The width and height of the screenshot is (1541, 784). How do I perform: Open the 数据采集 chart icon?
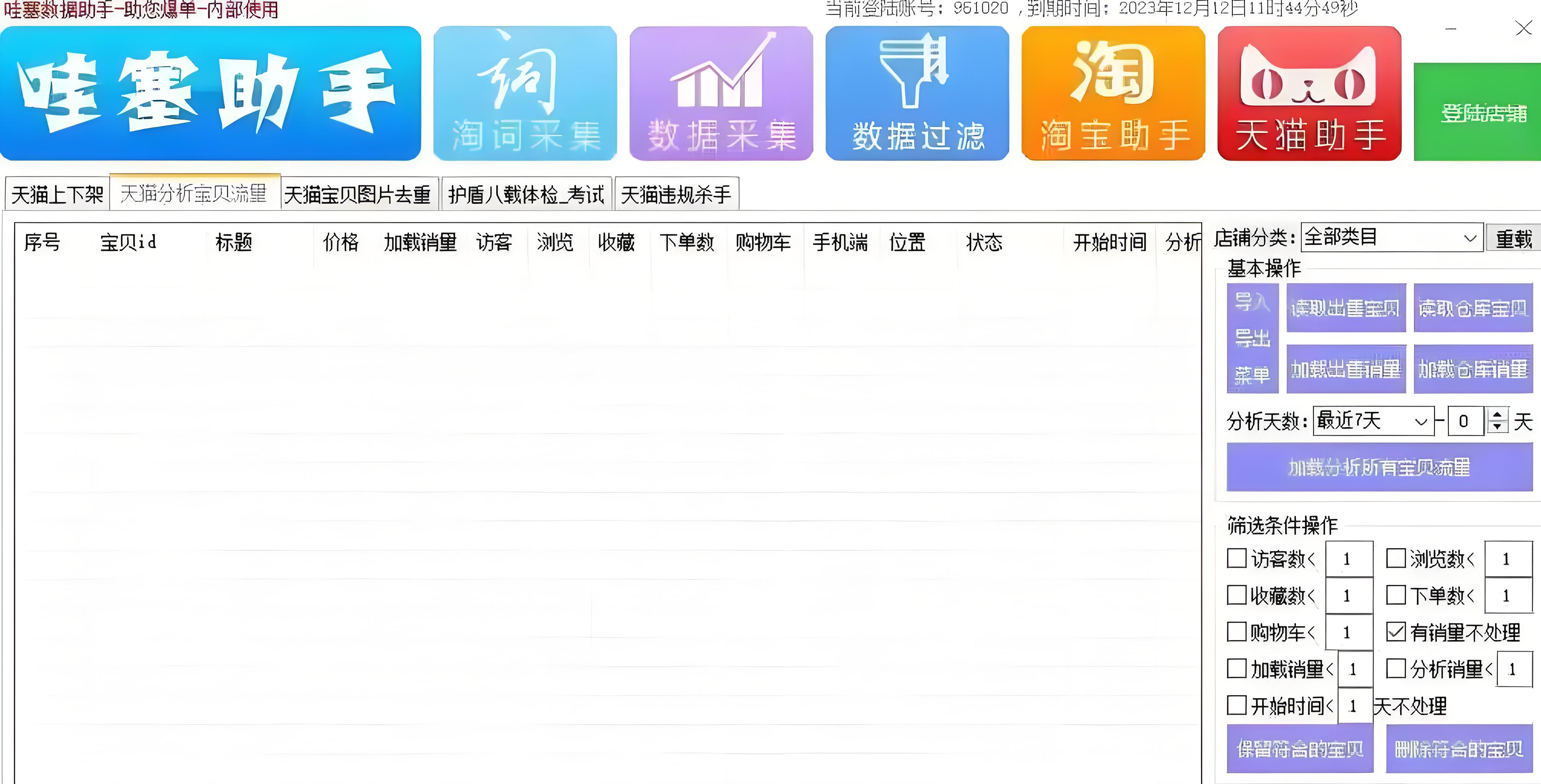[721, 93]
